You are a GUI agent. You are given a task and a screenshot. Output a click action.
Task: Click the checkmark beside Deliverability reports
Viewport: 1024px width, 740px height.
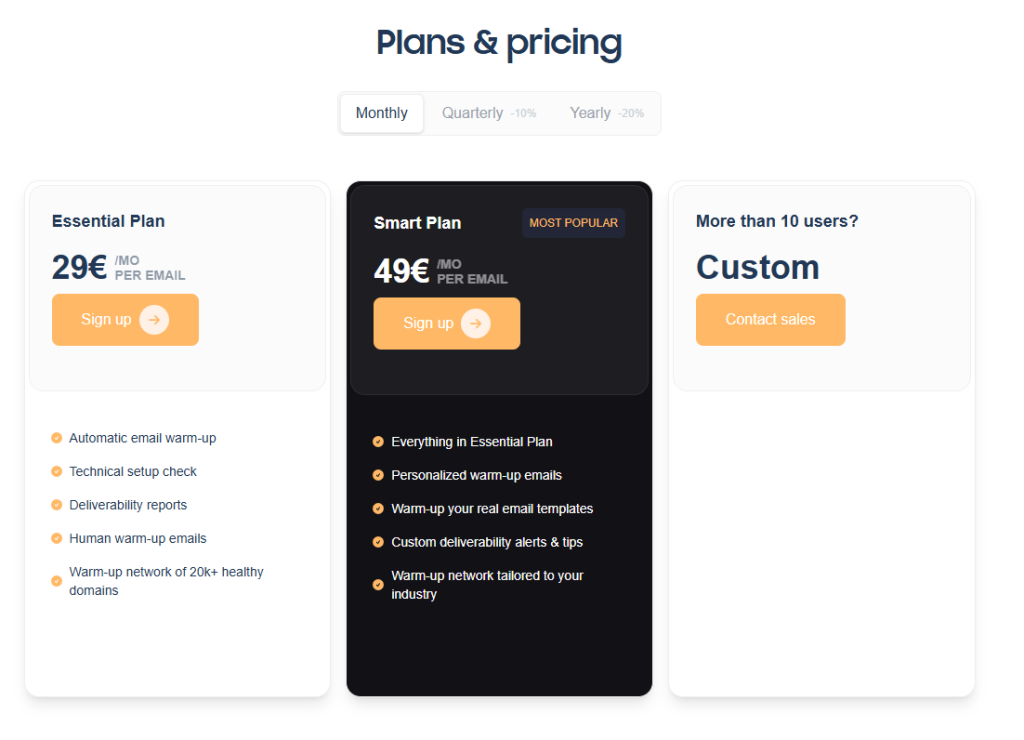tap(55, 504)
